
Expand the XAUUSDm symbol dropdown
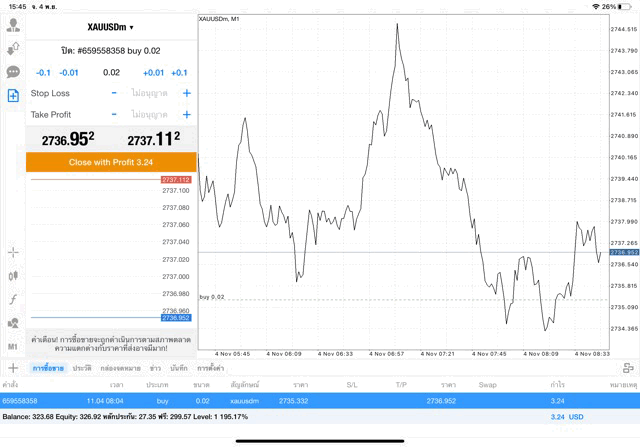coord(110,27)
